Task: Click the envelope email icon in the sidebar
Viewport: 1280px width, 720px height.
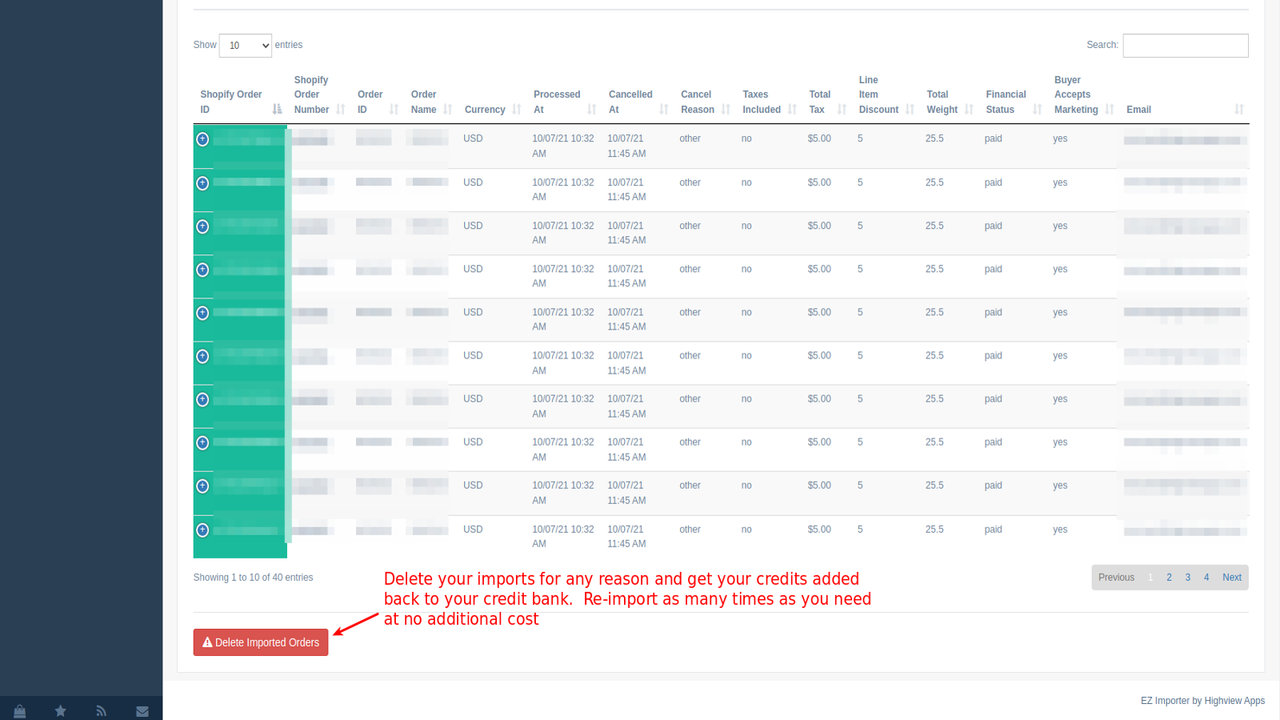Action: 142,710
